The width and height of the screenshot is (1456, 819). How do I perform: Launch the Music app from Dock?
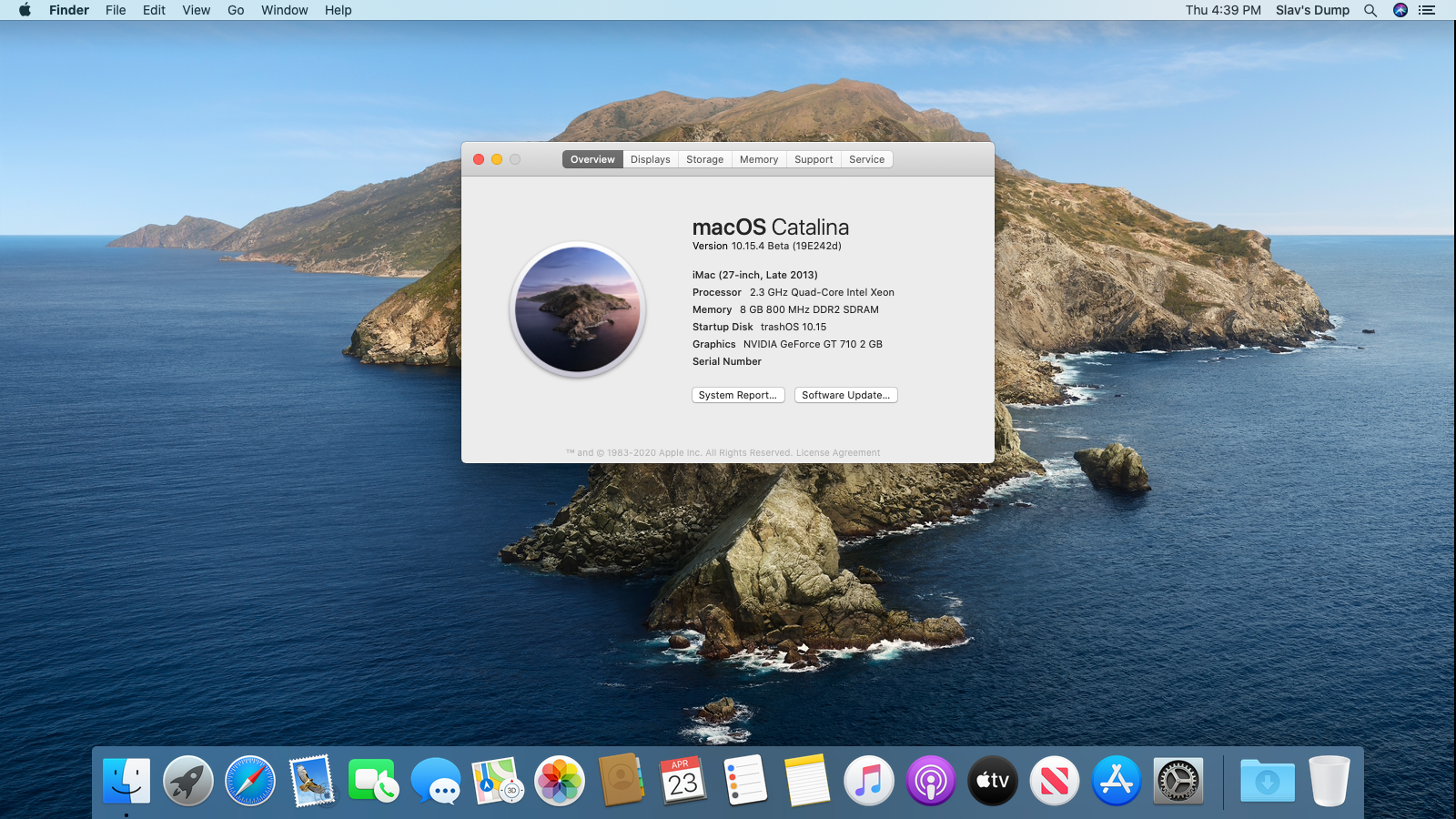(869, 781)
